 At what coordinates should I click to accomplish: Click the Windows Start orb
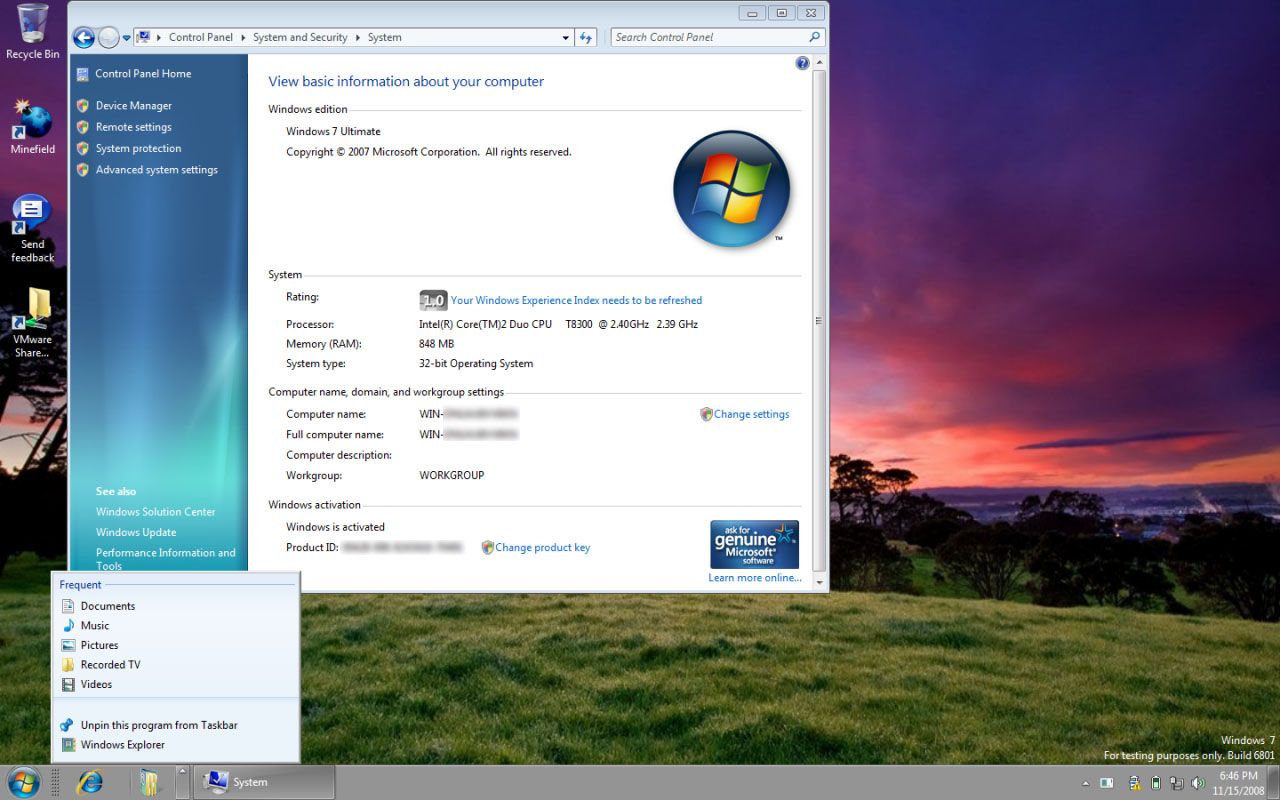click(x=22, y=782)
